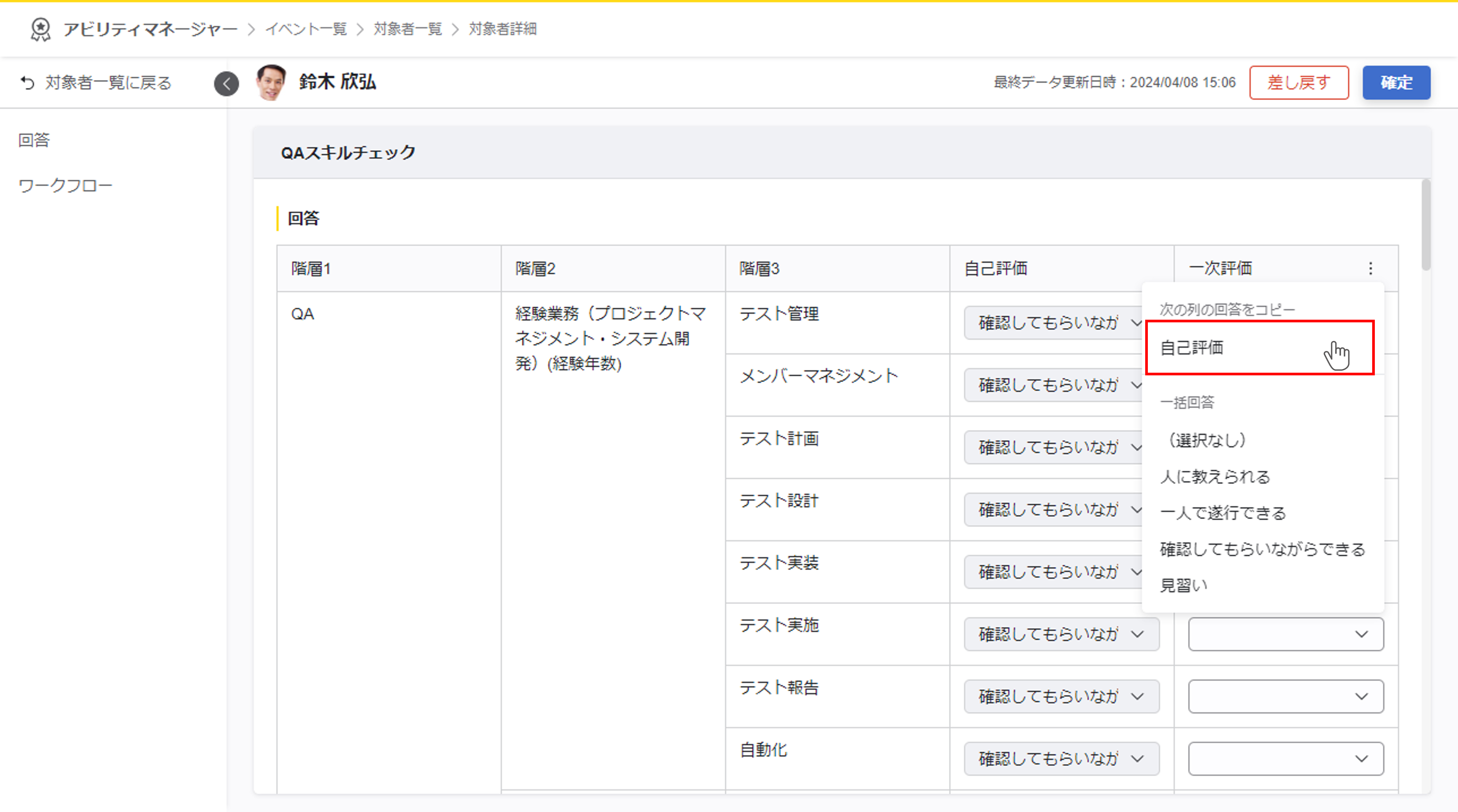This screenshot has width=1458, height=812.
Task: Click the chevron after アビリティマネージャー breadcrumb
Action: tap(251, 29)
